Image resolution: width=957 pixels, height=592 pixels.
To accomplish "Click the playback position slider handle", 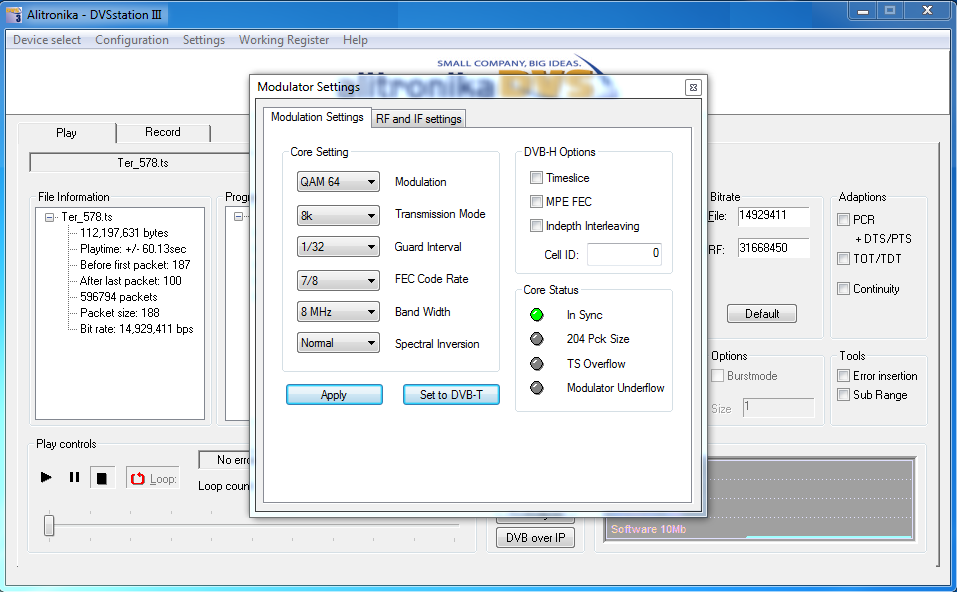I will 49,525.
